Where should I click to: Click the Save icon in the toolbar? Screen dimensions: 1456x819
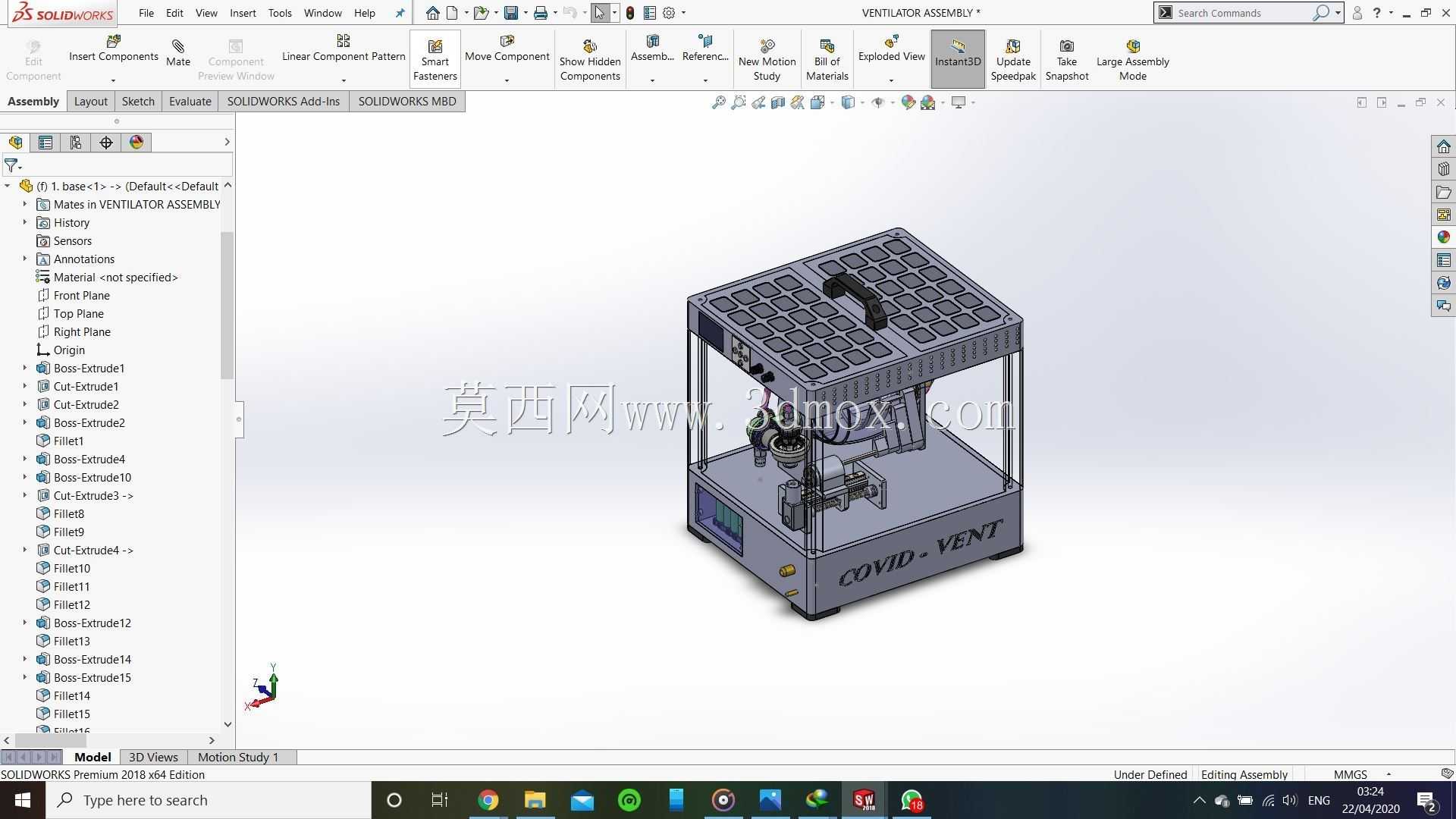(x=511, y=13)
